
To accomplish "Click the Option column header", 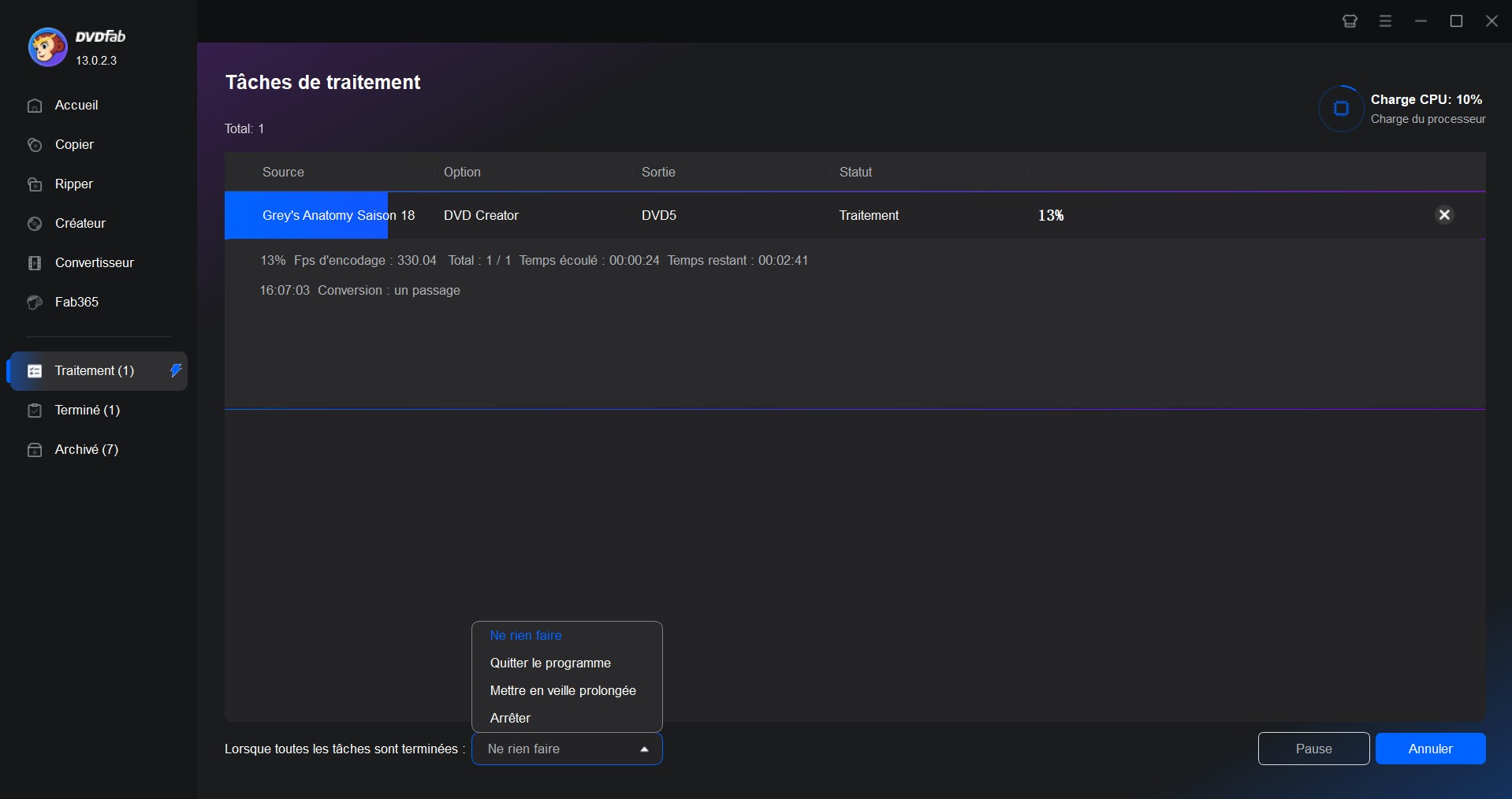I will click(462, 172).
